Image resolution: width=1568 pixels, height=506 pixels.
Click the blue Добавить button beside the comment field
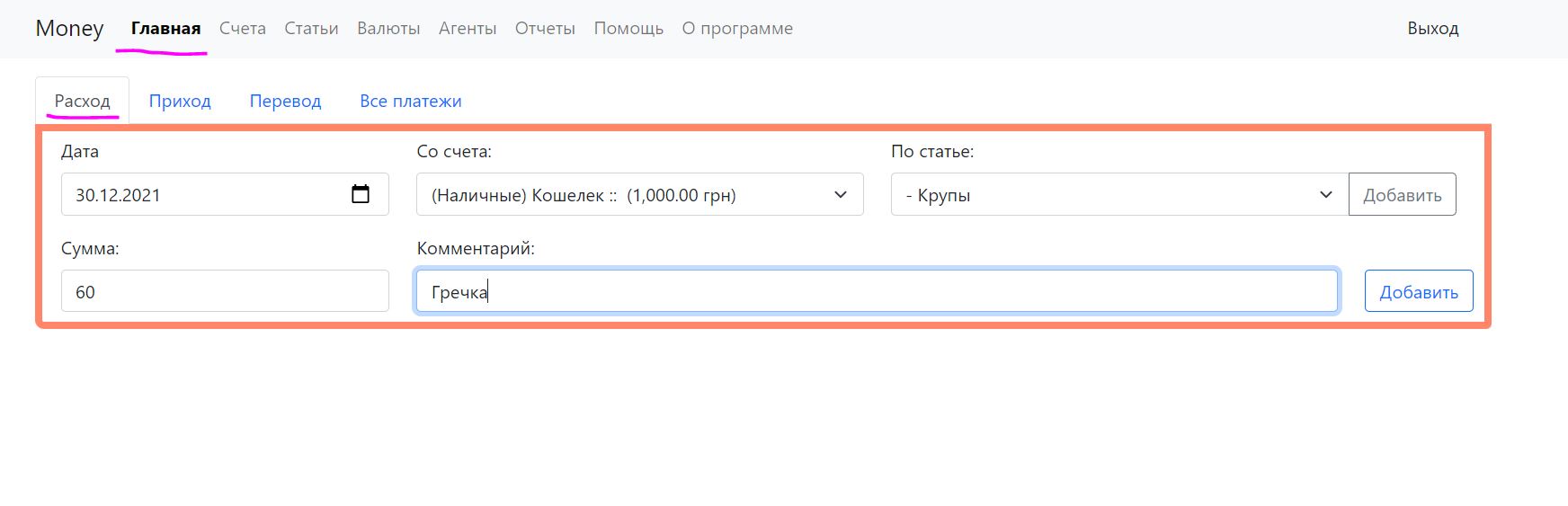(1418, 292)
